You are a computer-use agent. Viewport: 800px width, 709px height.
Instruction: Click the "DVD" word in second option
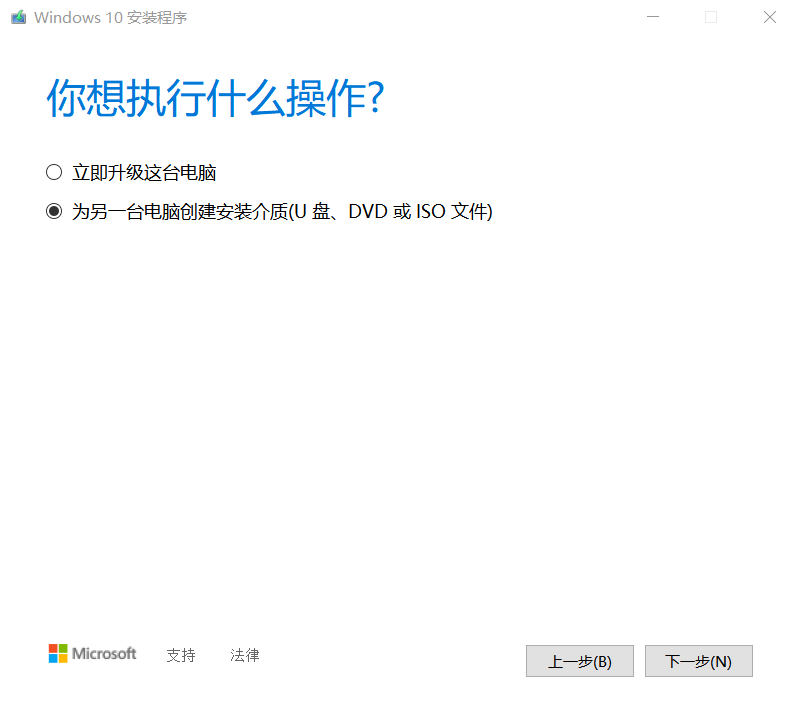pyautogui.click(x=368, y=212)
